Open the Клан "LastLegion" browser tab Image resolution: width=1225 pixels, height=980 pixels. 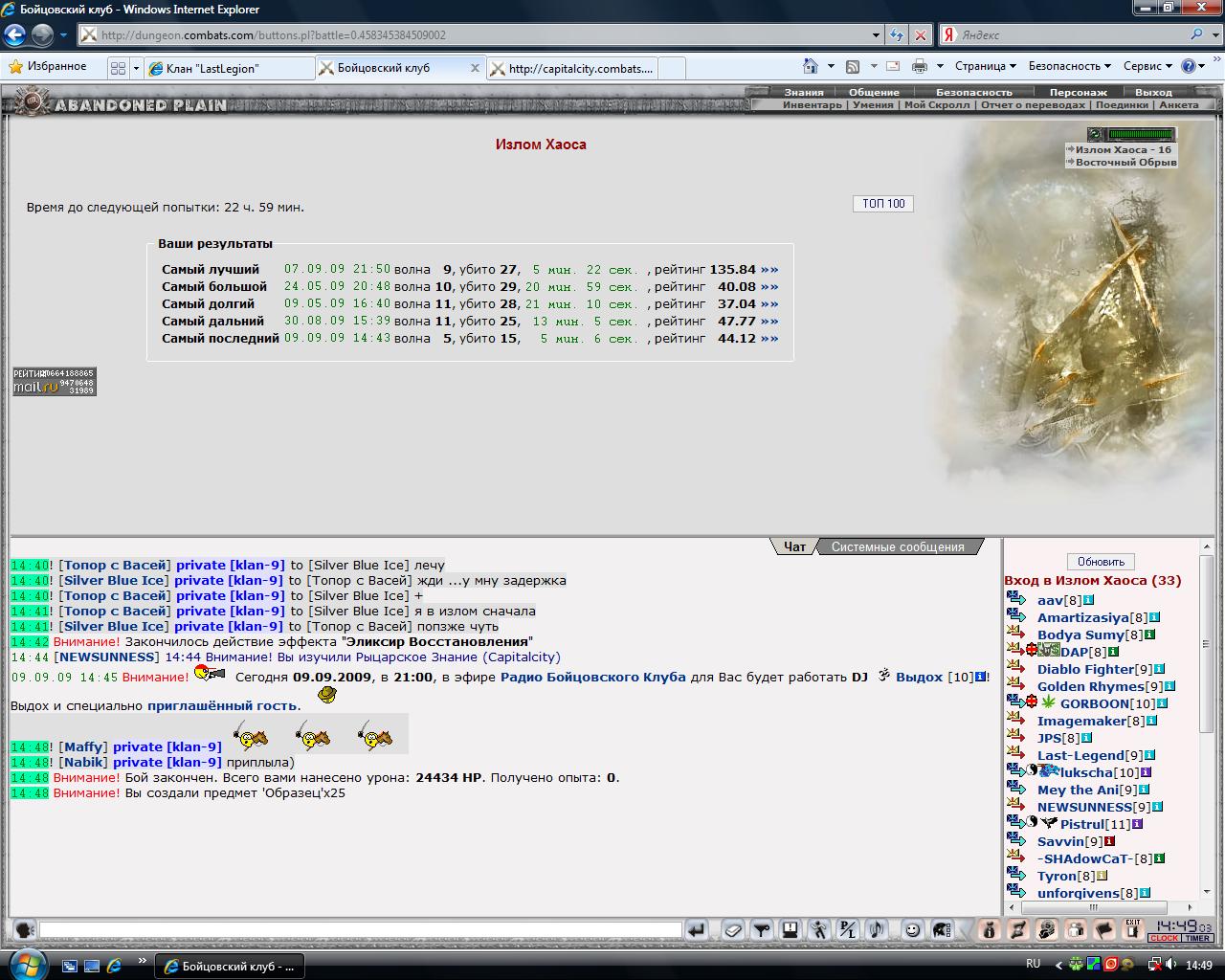click(x=229, y=68)
